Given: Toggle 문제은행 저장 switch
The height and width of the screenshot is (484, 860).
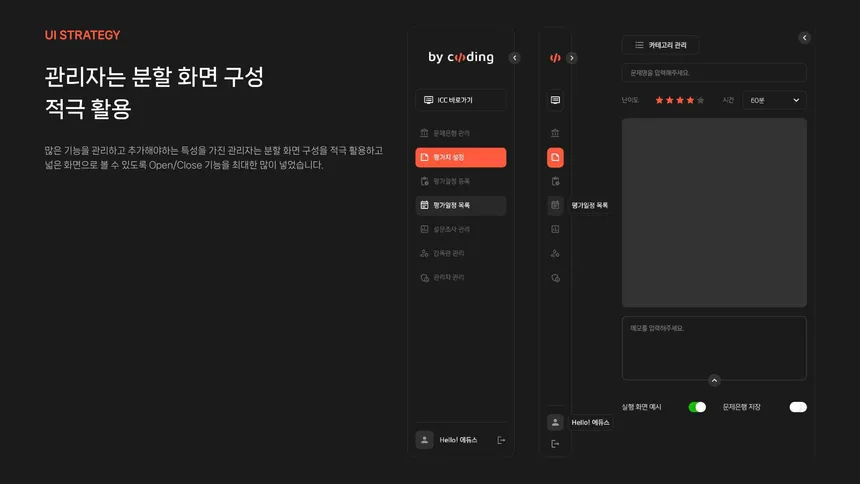Looking at the screenshot, I should point(798,407).
